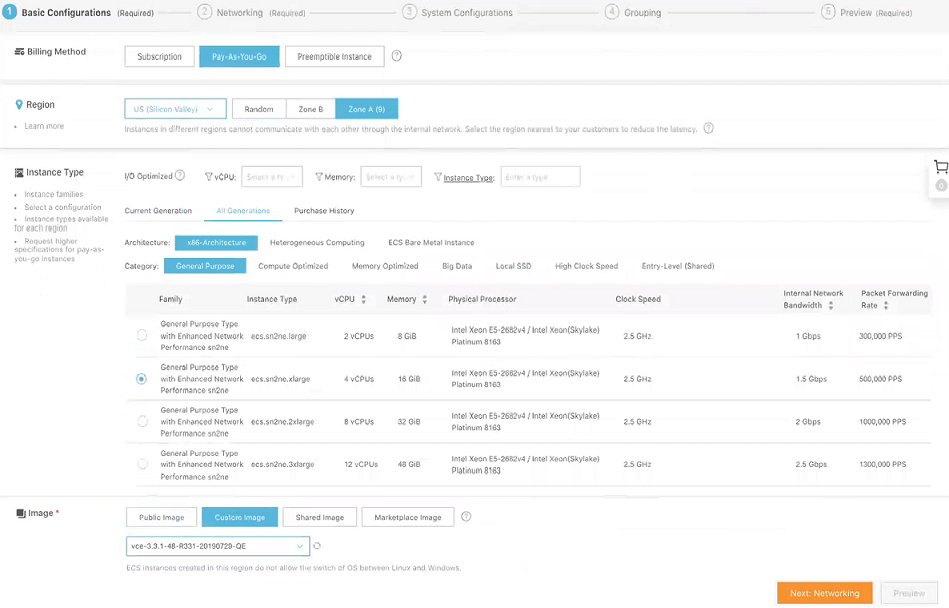The image size is (949, 608).
Task: Open the custom image version dropdown
Action: coord(217,546)
